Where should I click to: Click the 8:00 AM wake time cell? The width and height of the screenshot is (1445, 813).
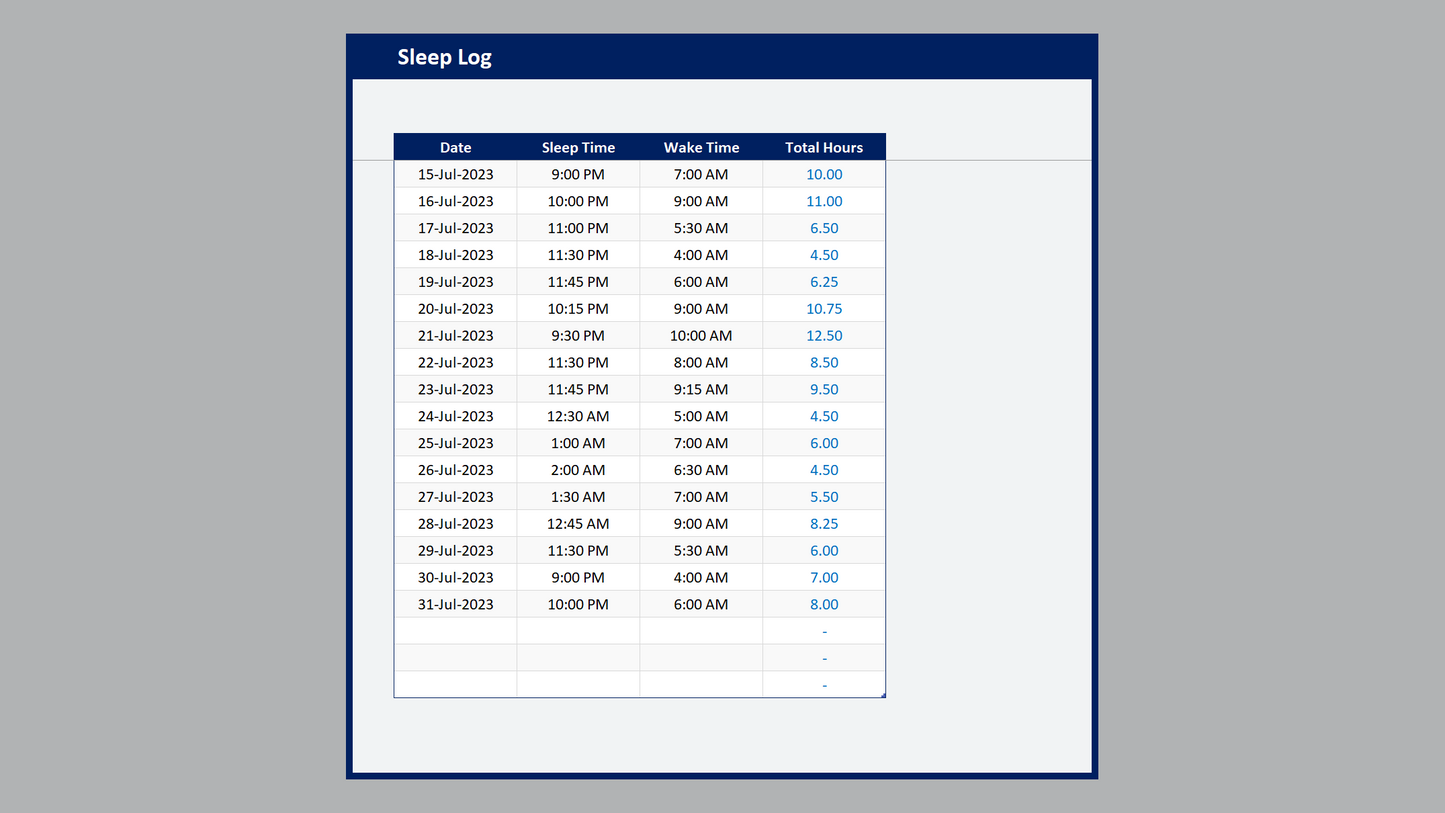click(x=701, y=362)
